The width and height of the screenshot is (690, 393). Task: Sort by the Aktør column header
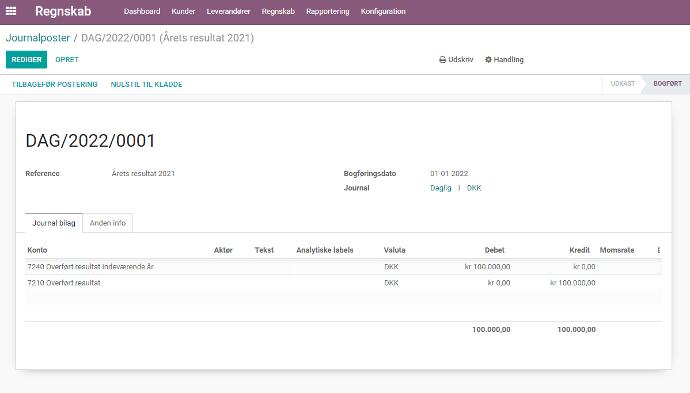(x=223, y=250)
